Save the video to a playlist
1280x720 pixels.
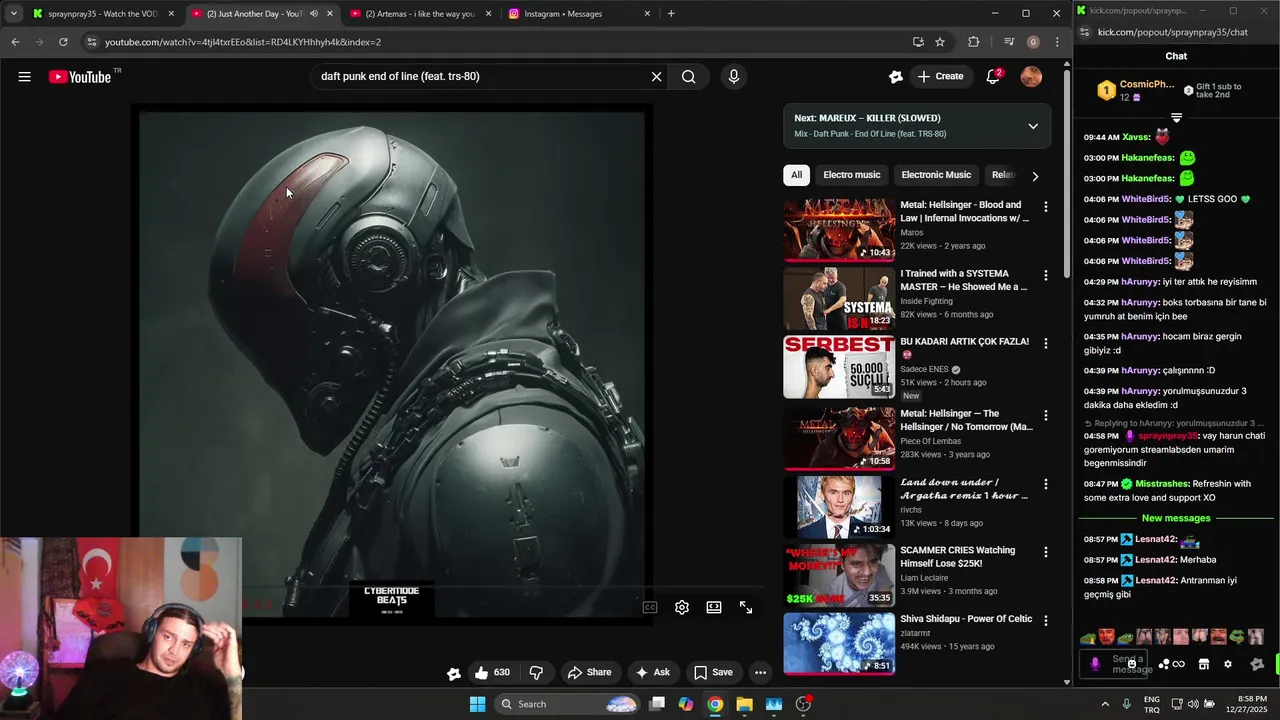[x=713, y=673]
